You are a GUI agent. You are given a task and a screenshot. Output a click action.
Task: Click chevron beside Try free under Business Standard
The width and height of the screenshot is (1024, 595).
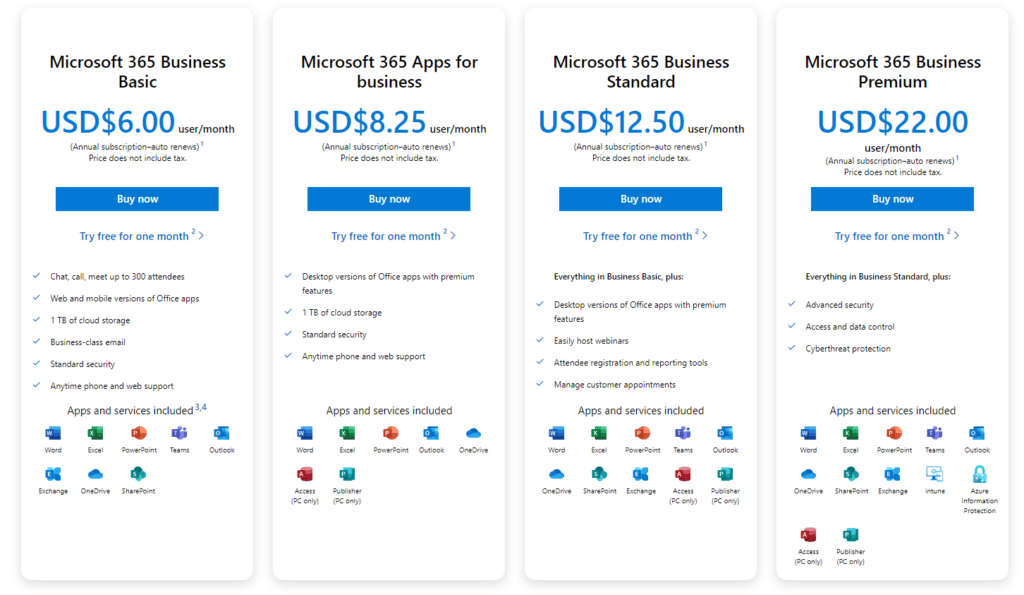705,236
